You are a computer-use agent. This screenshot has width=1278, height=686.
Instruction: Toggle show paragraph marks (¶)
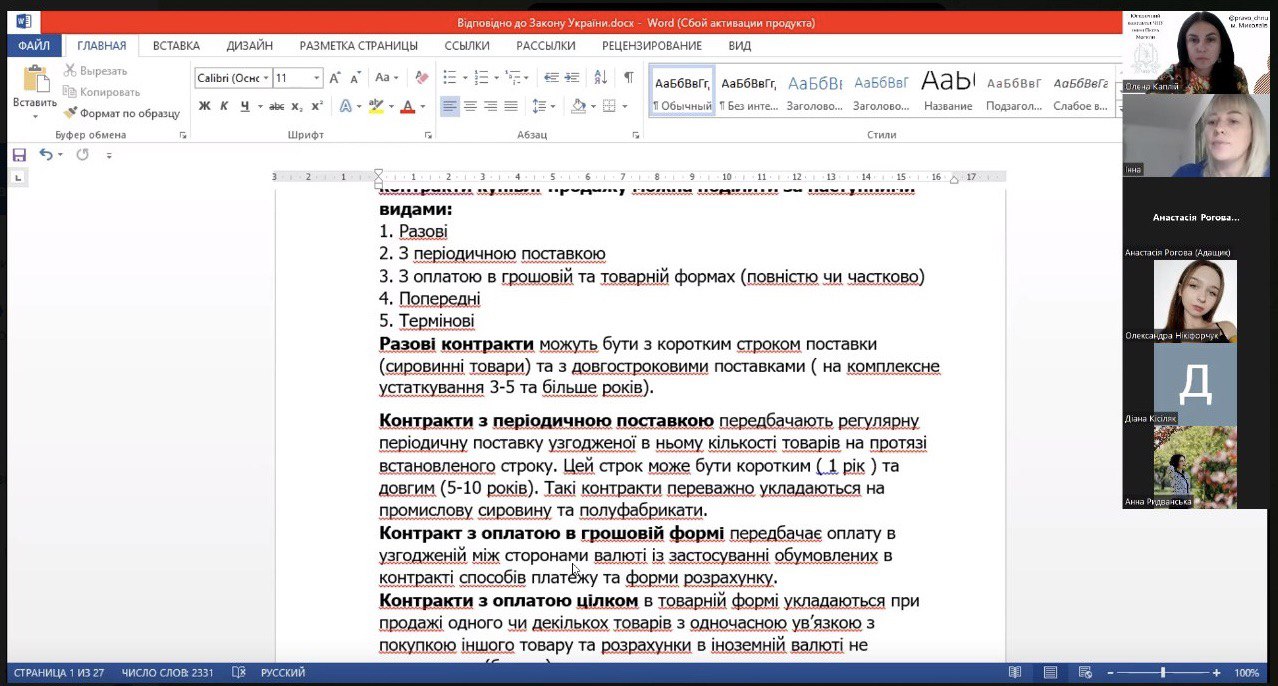coord(628,77)
